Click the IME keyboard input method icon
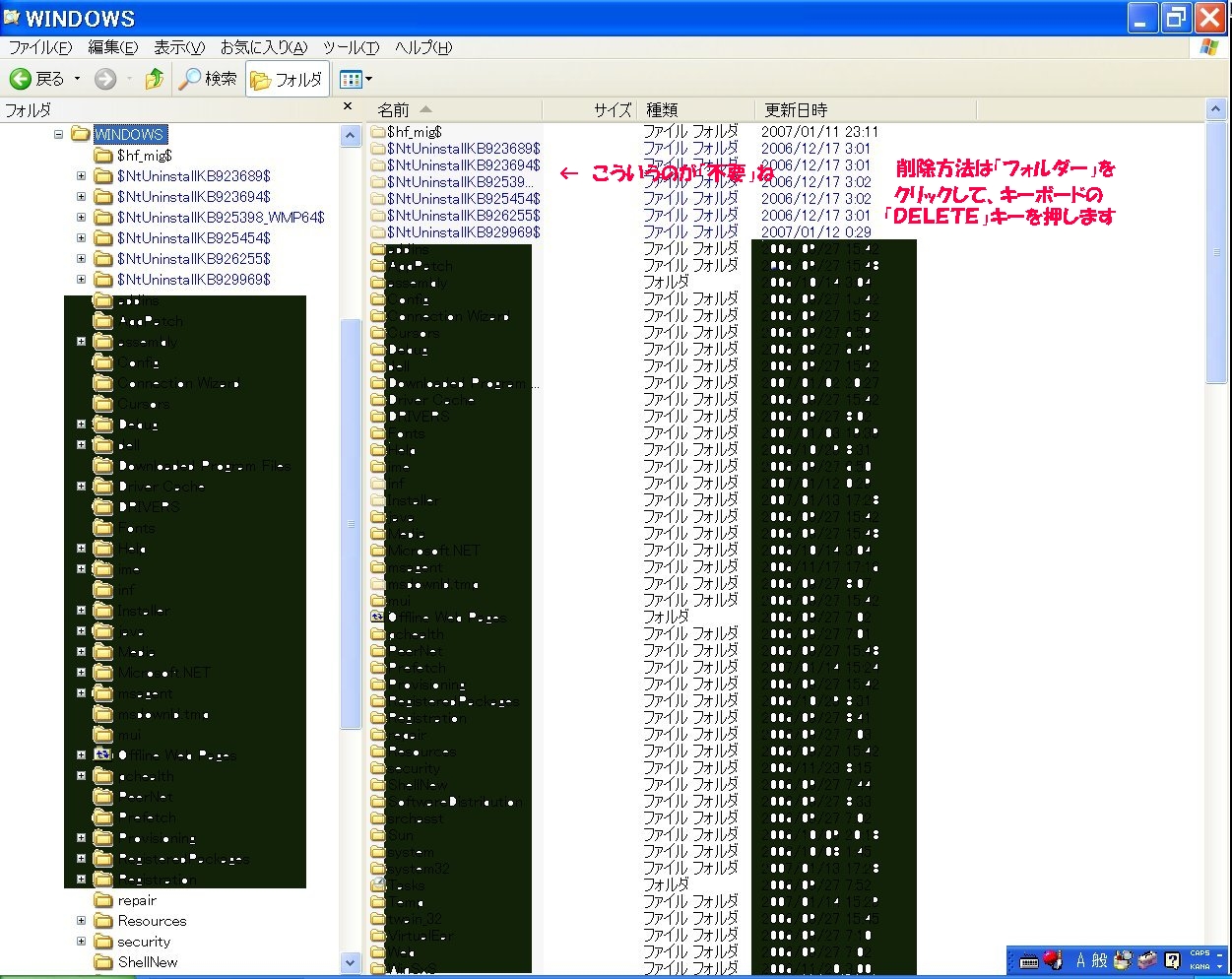Image resolution: width=1232 pixels, height=979 pixels. [x=1029, y=960]
